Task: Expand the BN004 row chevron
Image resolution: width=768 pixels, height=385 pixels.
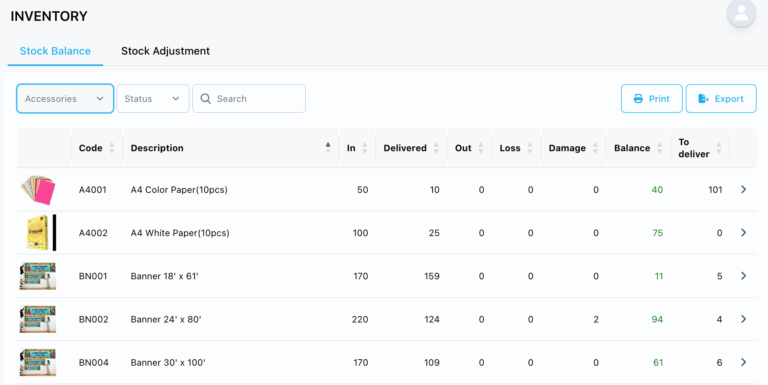Action: (744, 362)
